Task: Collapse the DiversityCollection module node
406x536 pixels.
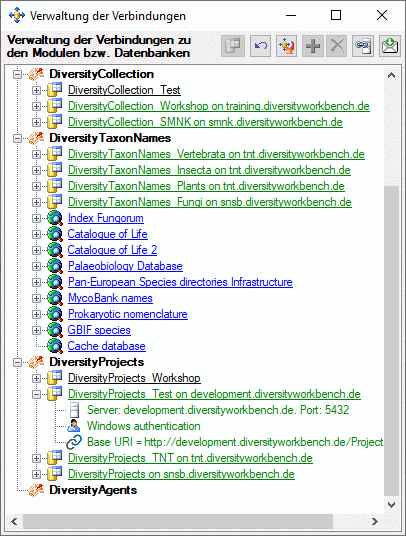Action: pos(17,74)
